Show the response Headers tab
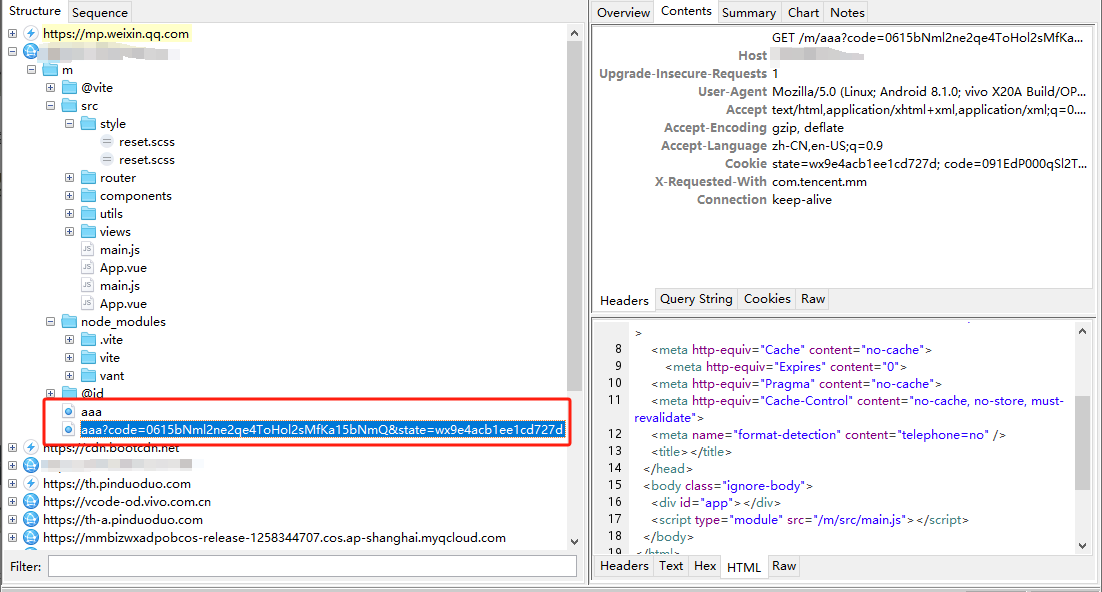 click(624, 566)
